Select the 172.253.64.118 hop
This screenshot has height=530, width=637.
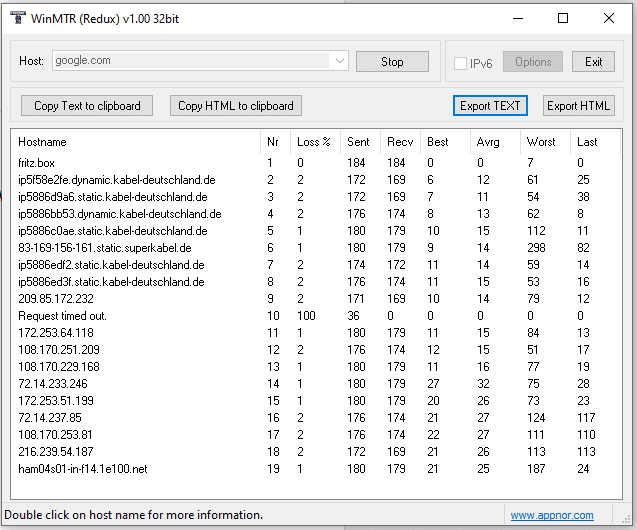click(56, 333)
